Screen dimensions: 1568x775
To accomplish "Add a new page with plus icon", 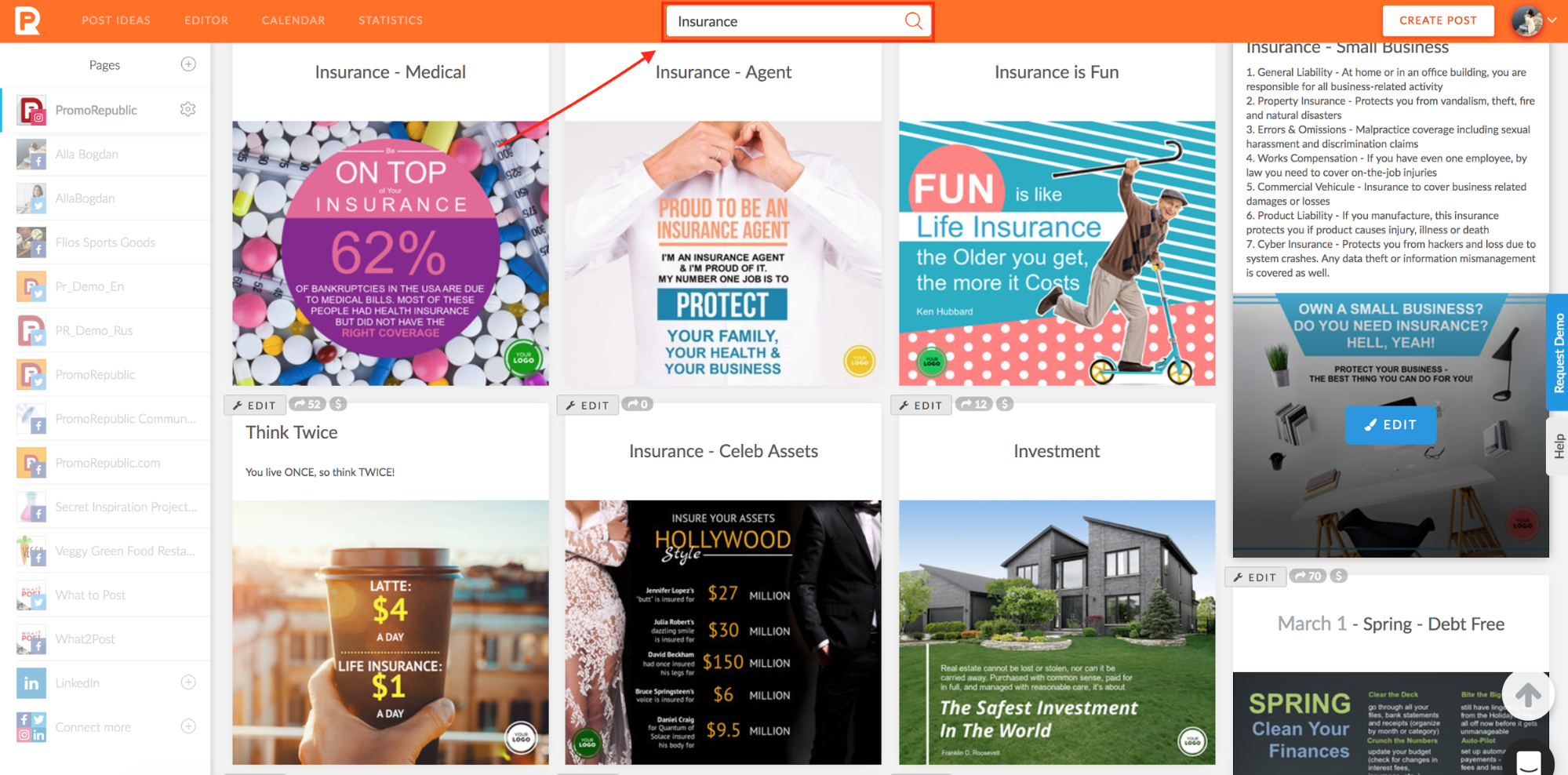I will point(188,64).
